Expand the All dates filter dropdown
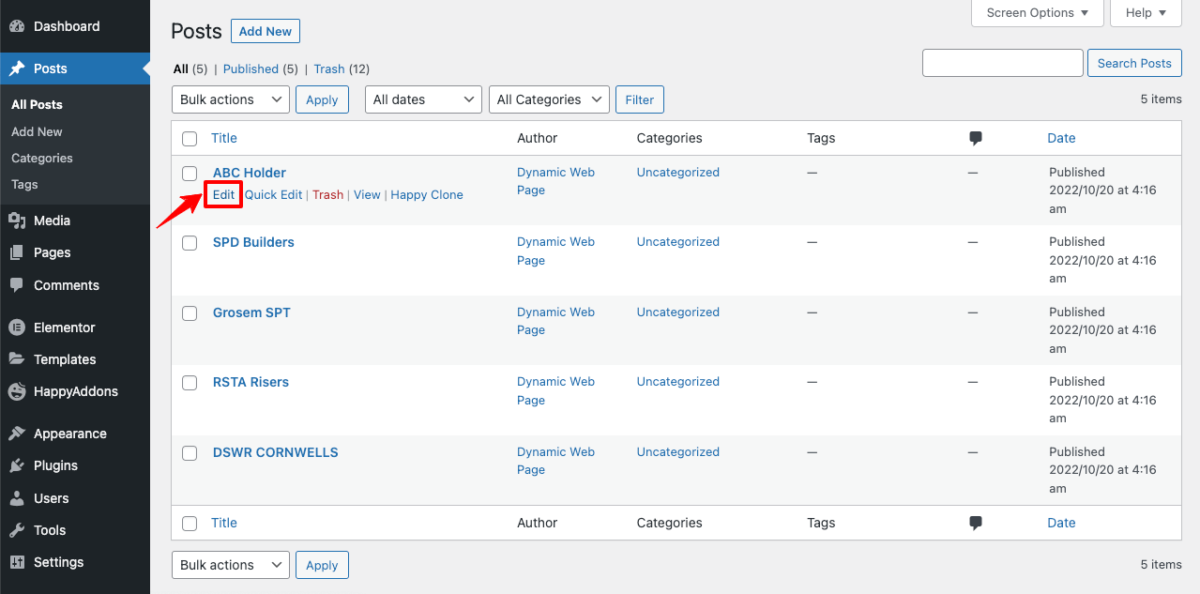1200x594 pixels. tap(423, 100)
